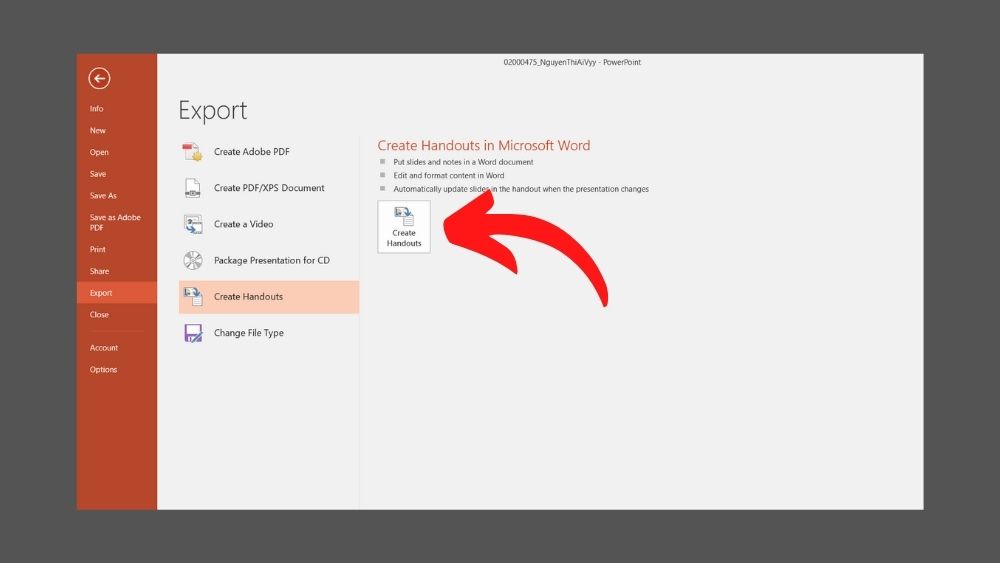
Task: Choose Close in the sidebar menu
Action: tap(99, 315)
